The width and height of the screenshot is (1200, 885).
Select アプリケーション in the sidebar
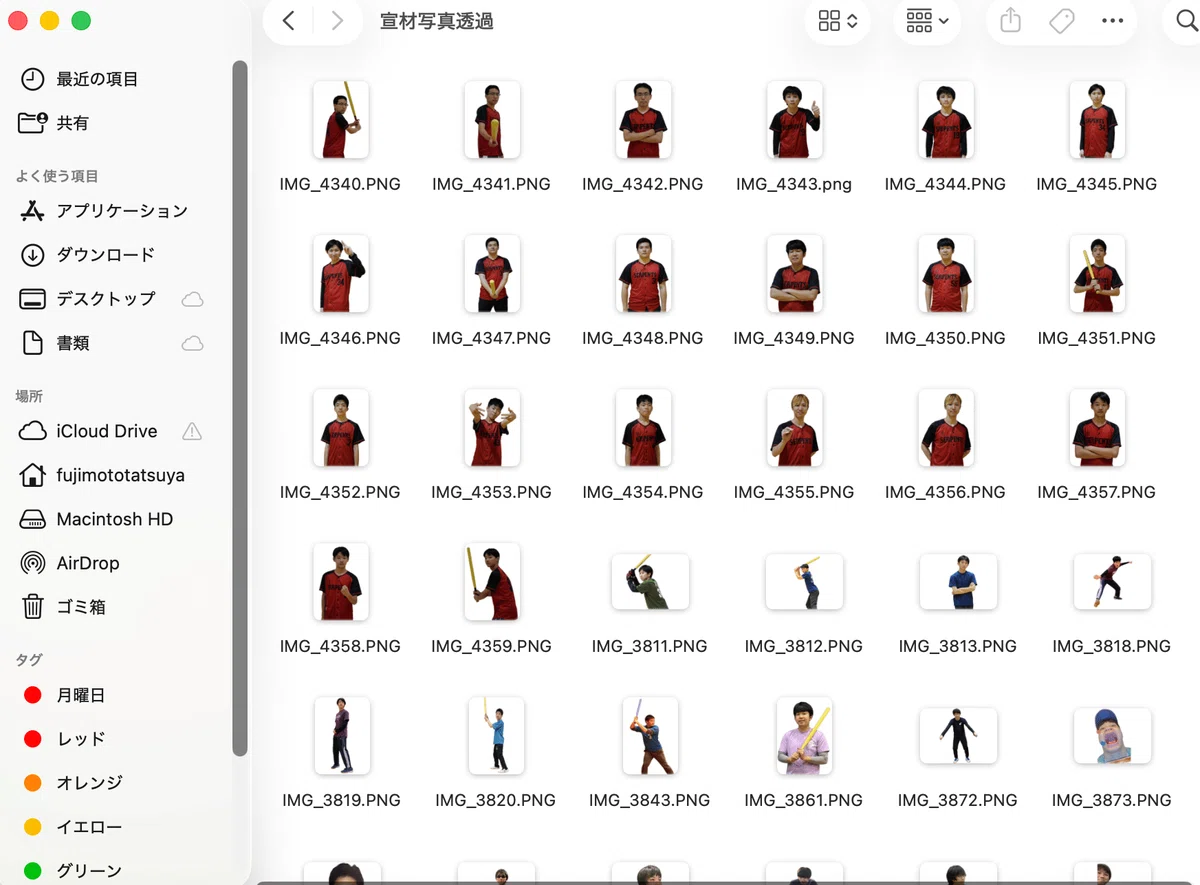click(122, 211)
